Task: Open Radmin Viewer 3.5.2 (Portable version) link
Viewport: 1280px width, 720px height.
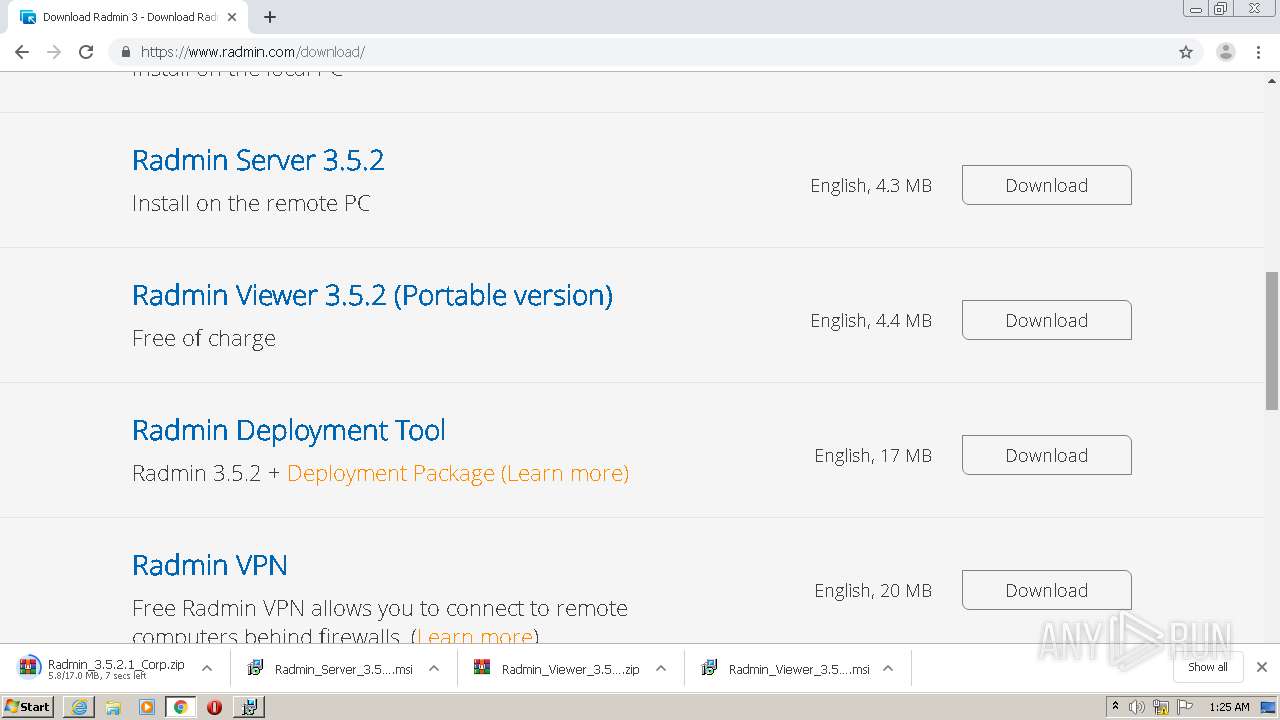Action: click(x=372, y=295)
